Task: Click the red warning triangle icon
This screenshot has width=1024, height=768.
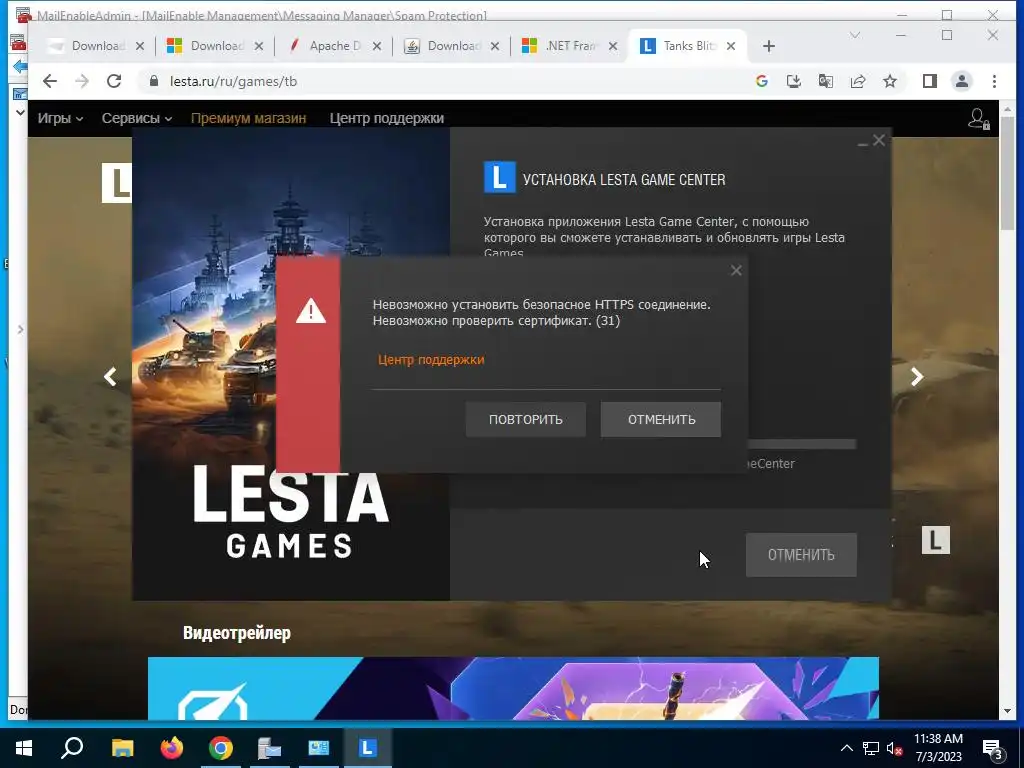Action: point(310,311)
